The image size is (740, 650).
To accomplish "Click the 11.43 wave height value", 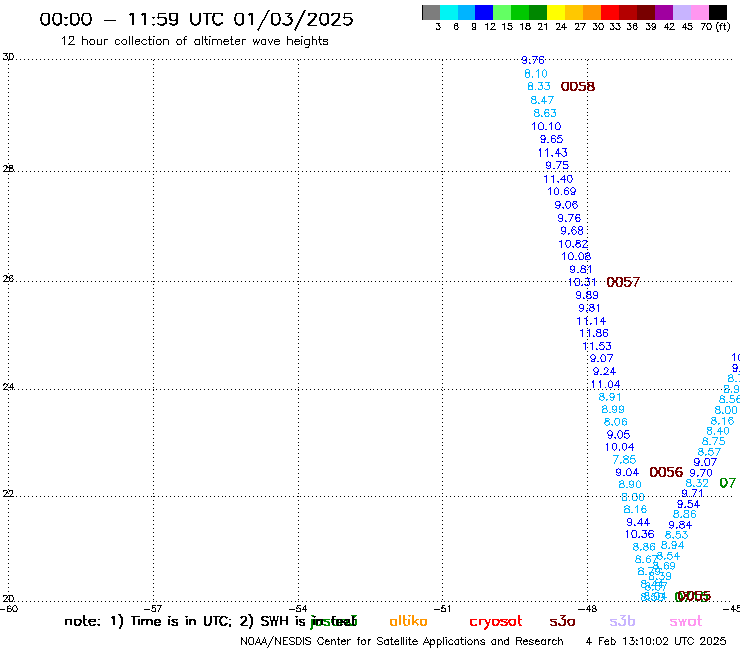I will point(552,153).
